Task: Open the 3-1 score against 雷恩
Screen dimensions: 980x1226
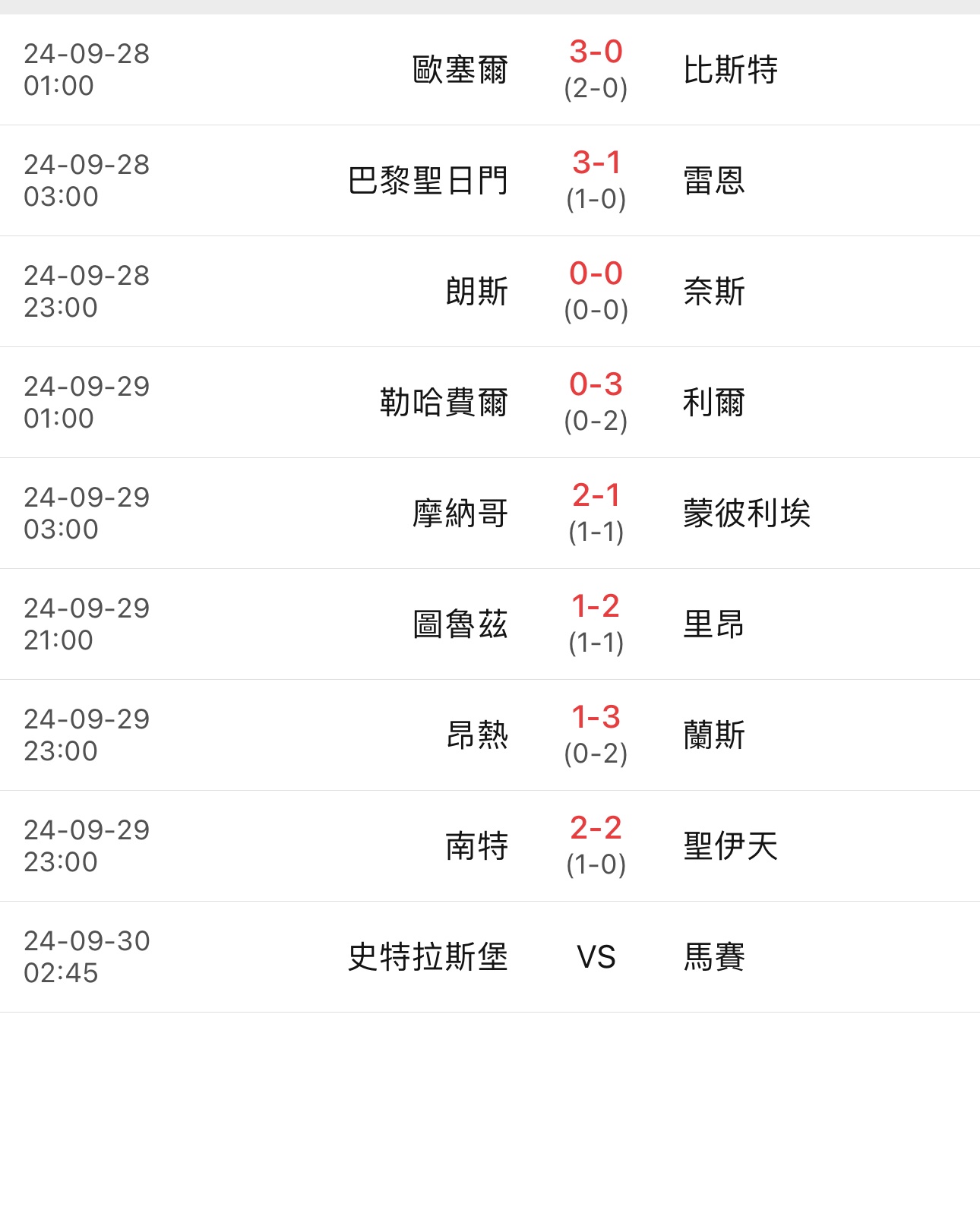Action: click(x=596, y=164)
